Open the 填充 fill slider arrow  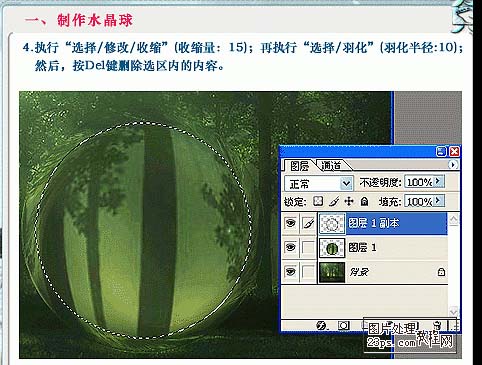tap(438, 201)
